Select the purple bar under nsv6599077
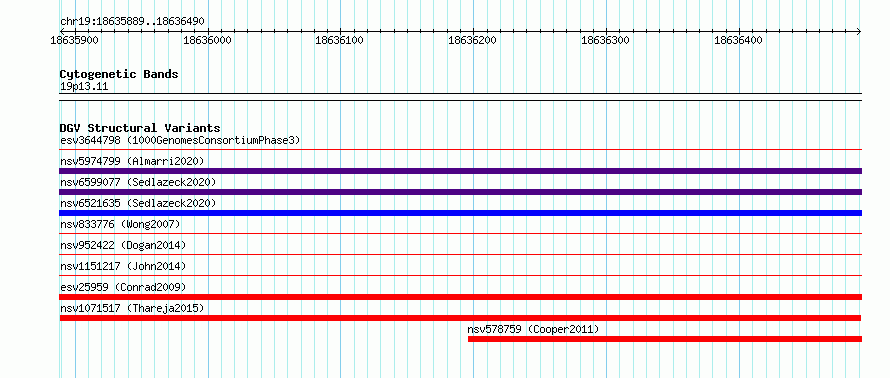Viewport: 890px width, 378px height. click(x=460, y=192)
